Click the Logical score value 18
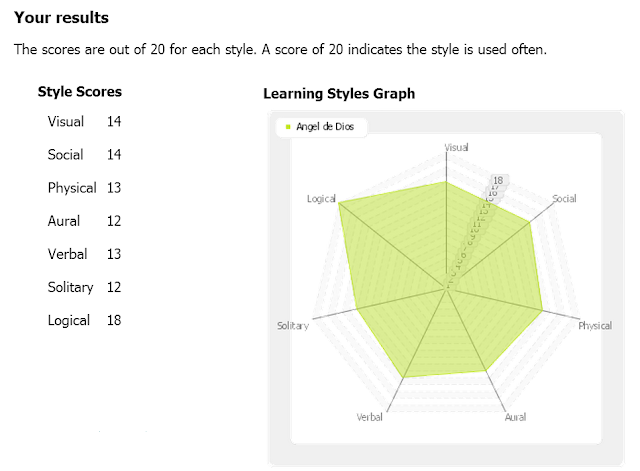Screen dimensions: 640x471 [x=114, y=320]
